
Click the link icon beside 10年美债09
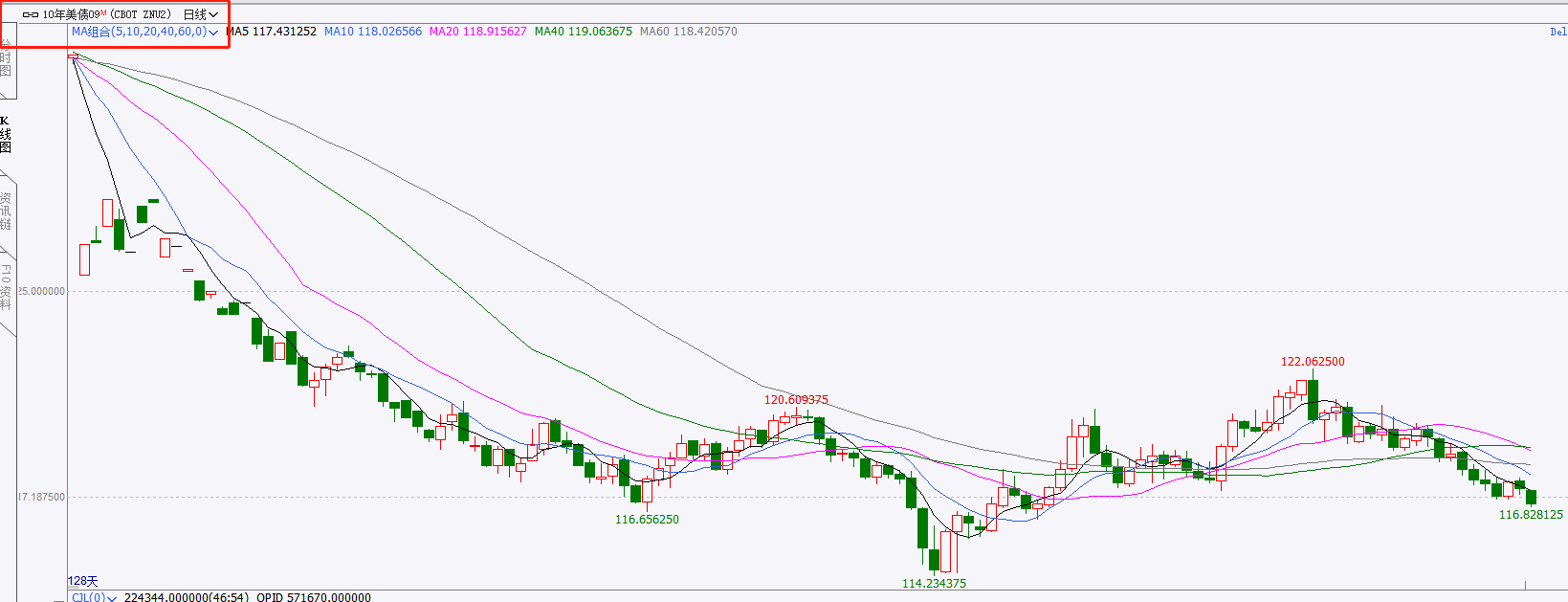click(31, 14)
